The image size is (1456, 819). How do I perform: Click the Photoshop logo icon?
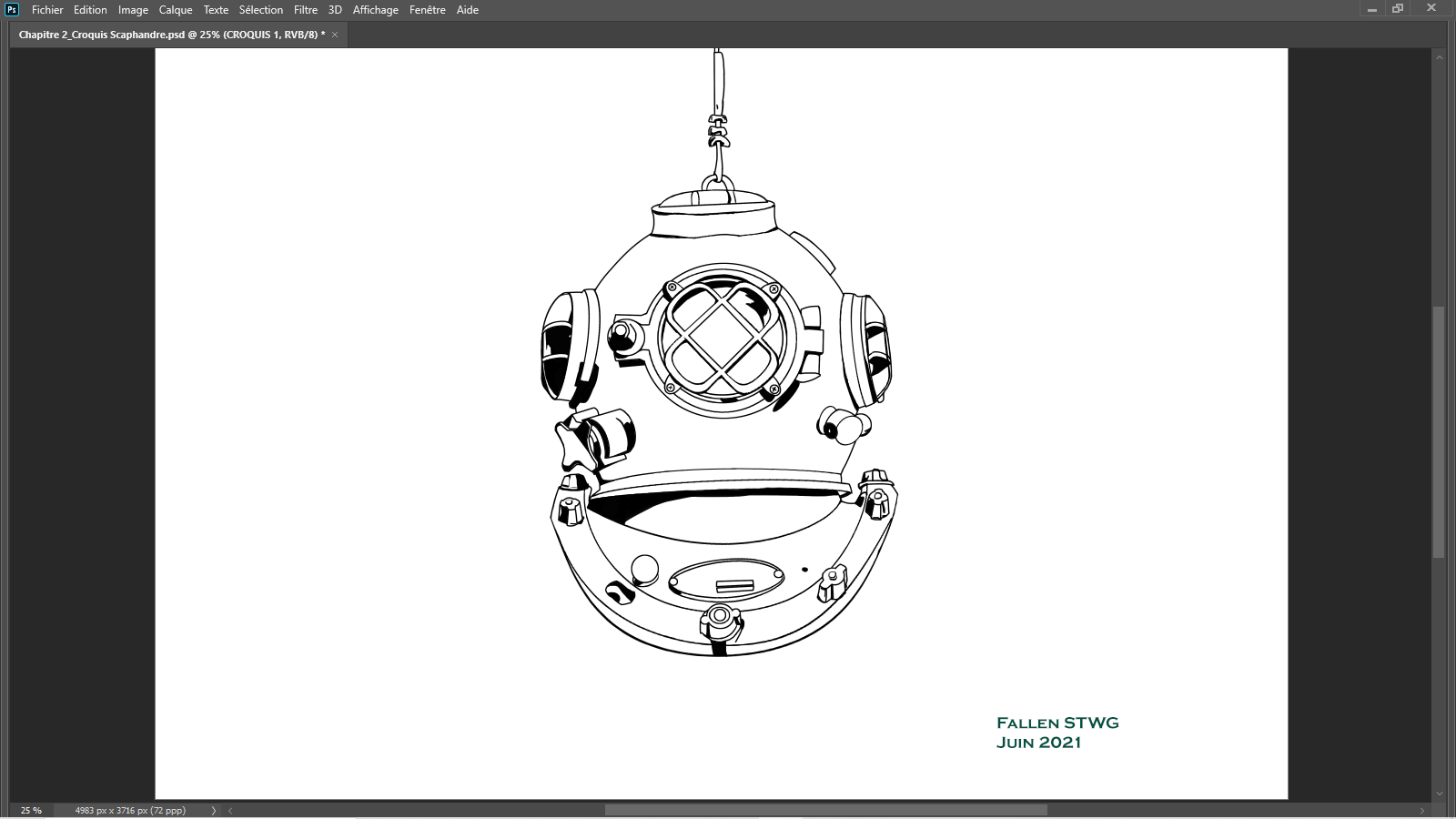click(12, 10)
